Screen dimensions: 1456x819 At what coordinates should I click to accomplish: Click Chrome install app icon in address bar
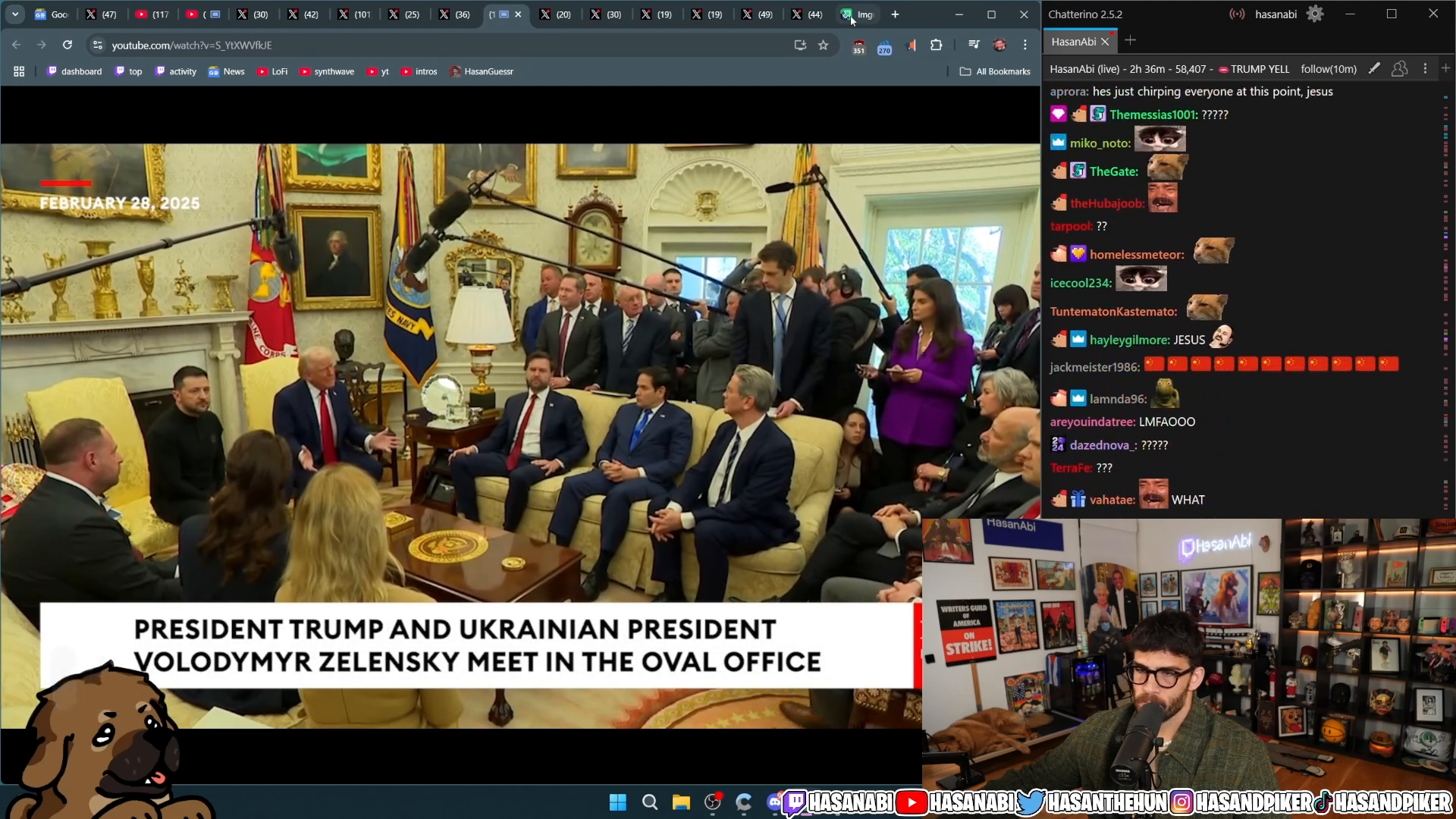800,45
